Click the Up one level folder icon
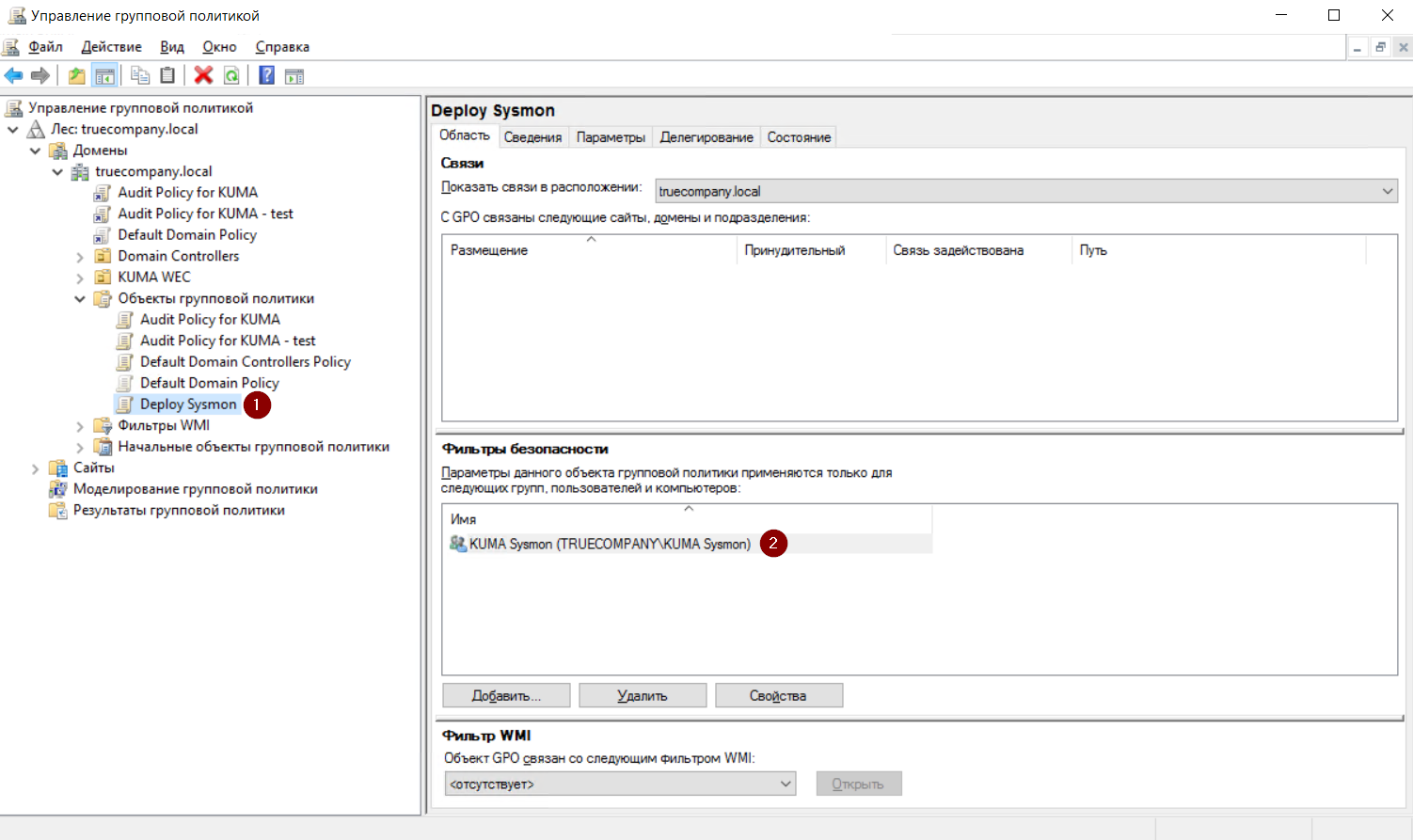 (x=76, y=76)
